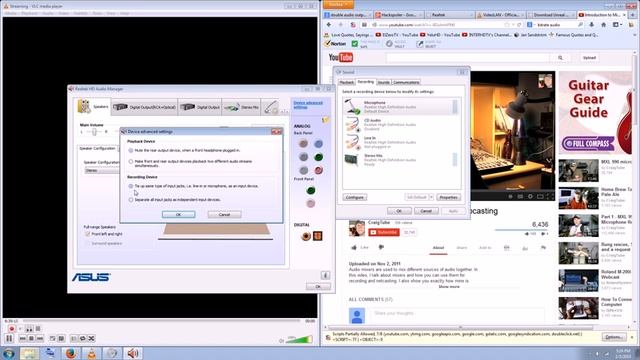Toggle VLC shuffle/random button
This screenshot has width=640, height=360.
pyautogui.click(x=91, y=338)
